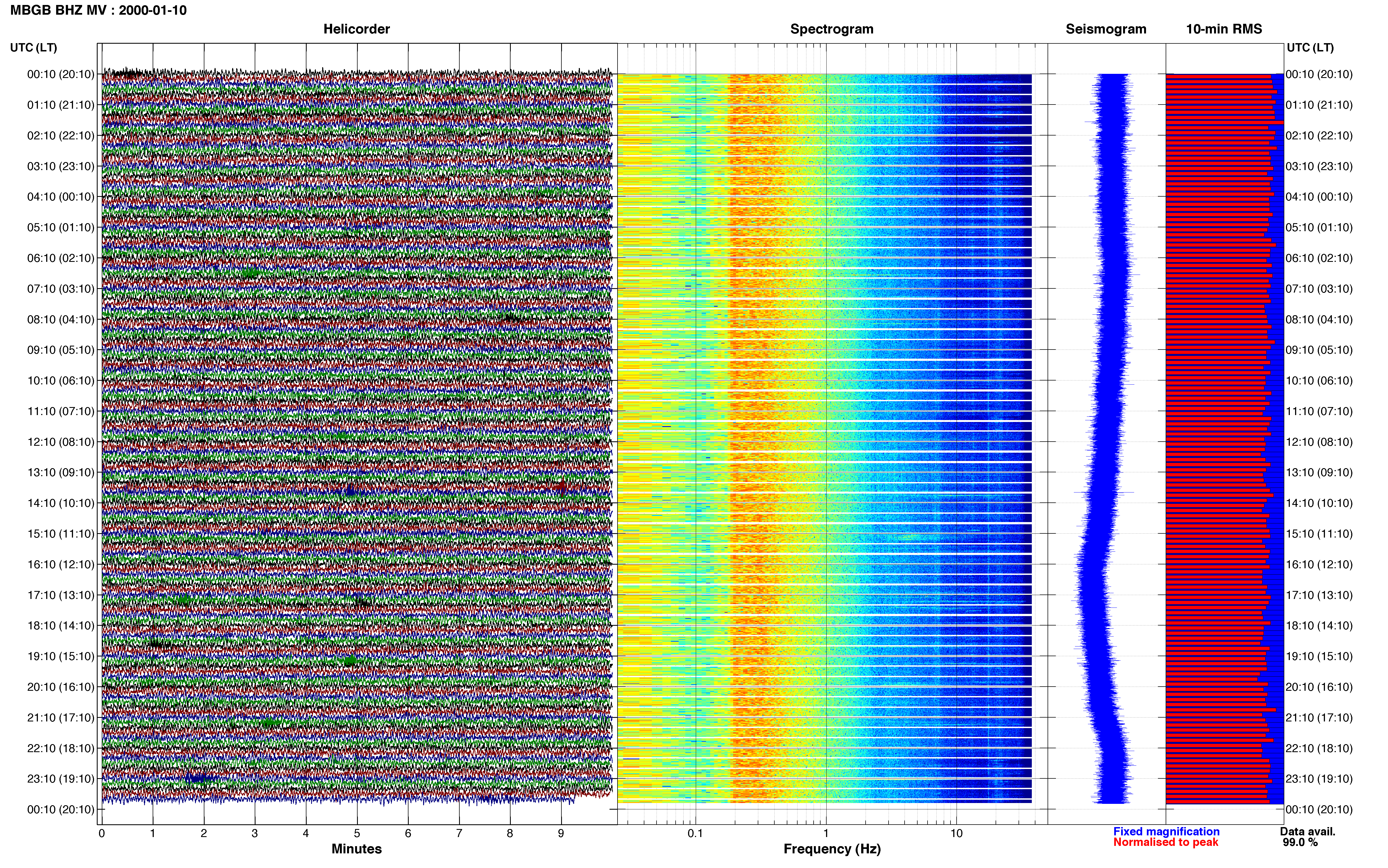1388x868 pixels.
Task: Click minute tick label 1 on helicorder axis
Action: pyautogui.click(x=153, y=833)
